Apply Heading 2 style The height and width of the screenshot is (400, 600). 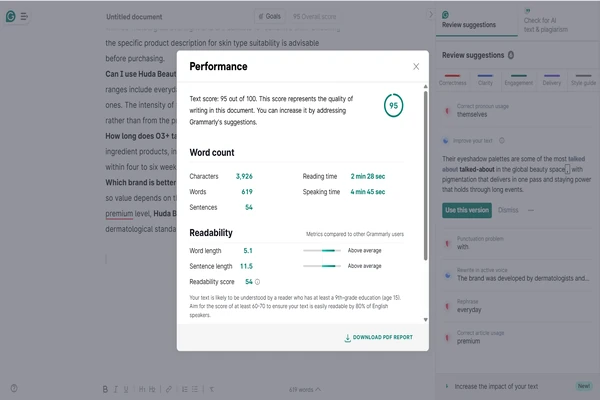pyautogui.click(x=152, y=389)
